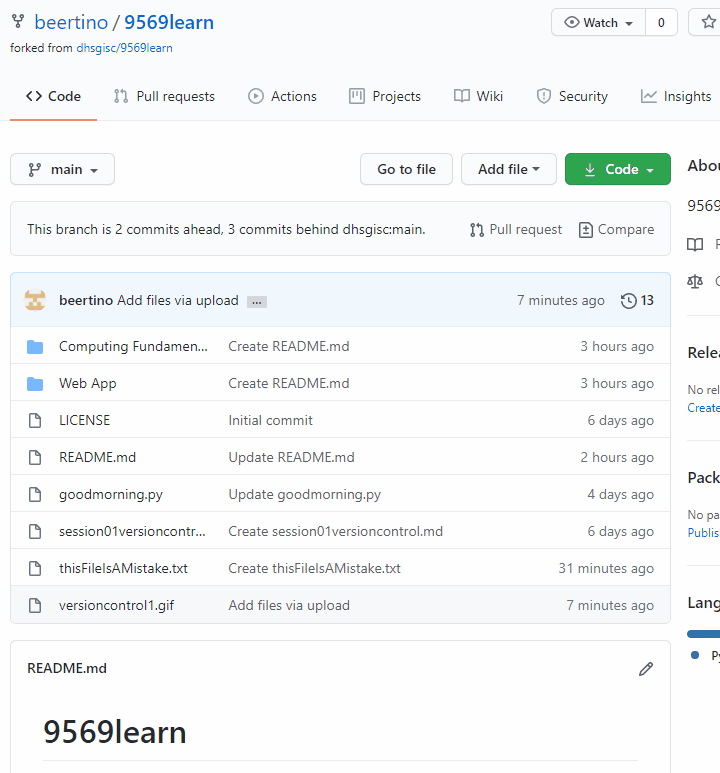Screen dimensions: 720x773
Task: Click file icon for LICENSE
Action: 35,421
